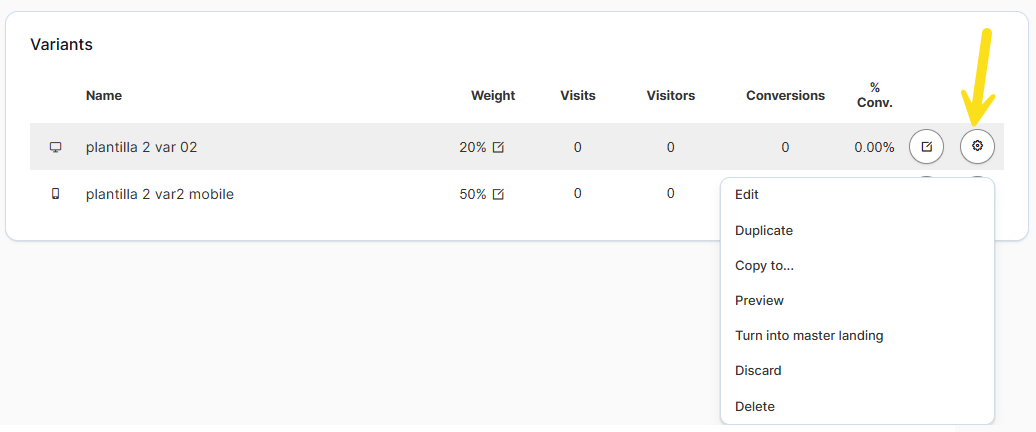The height and width of the screenshot is (432, 1036).
Task: Choose Discard in the variant menu
Action: [758, 371]
